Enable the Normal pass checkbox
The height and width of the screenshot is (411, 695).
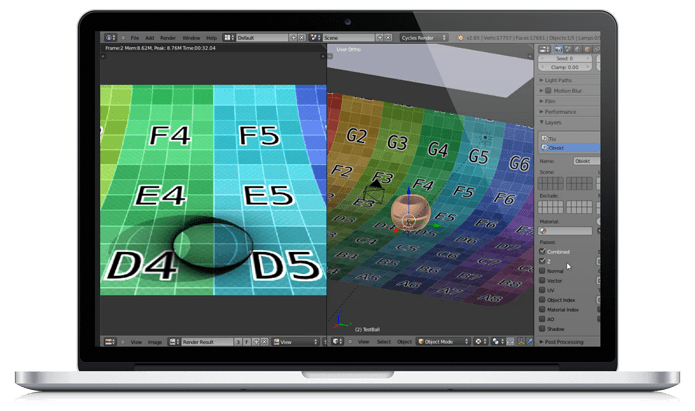(543, 271)
